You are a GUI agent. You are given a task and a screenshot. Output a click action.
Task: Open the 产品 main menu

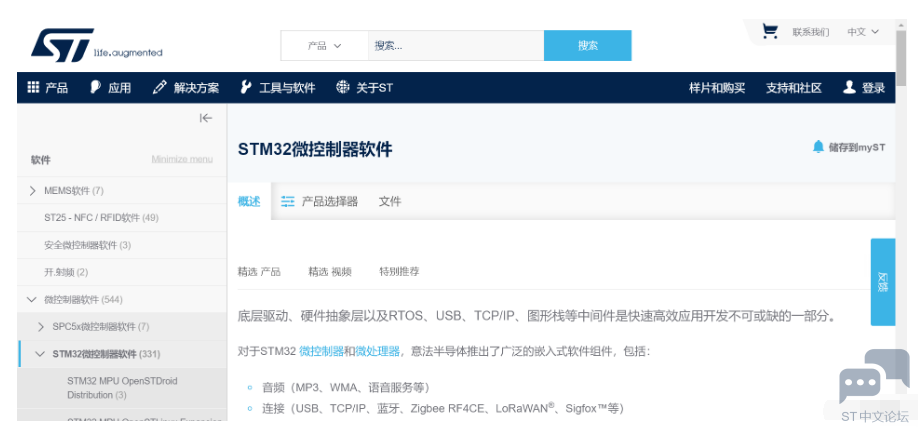(47, 88)
